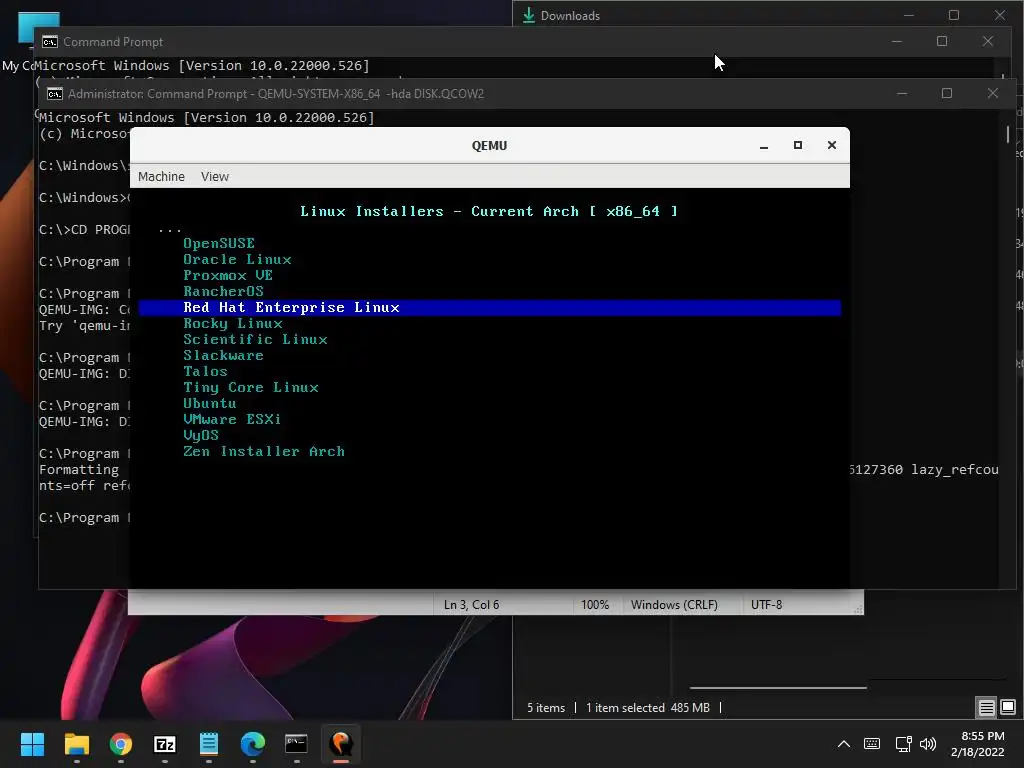
Task: Choose Red Hat Enterprise Linux highlighted row
Action: click(489, 308)
